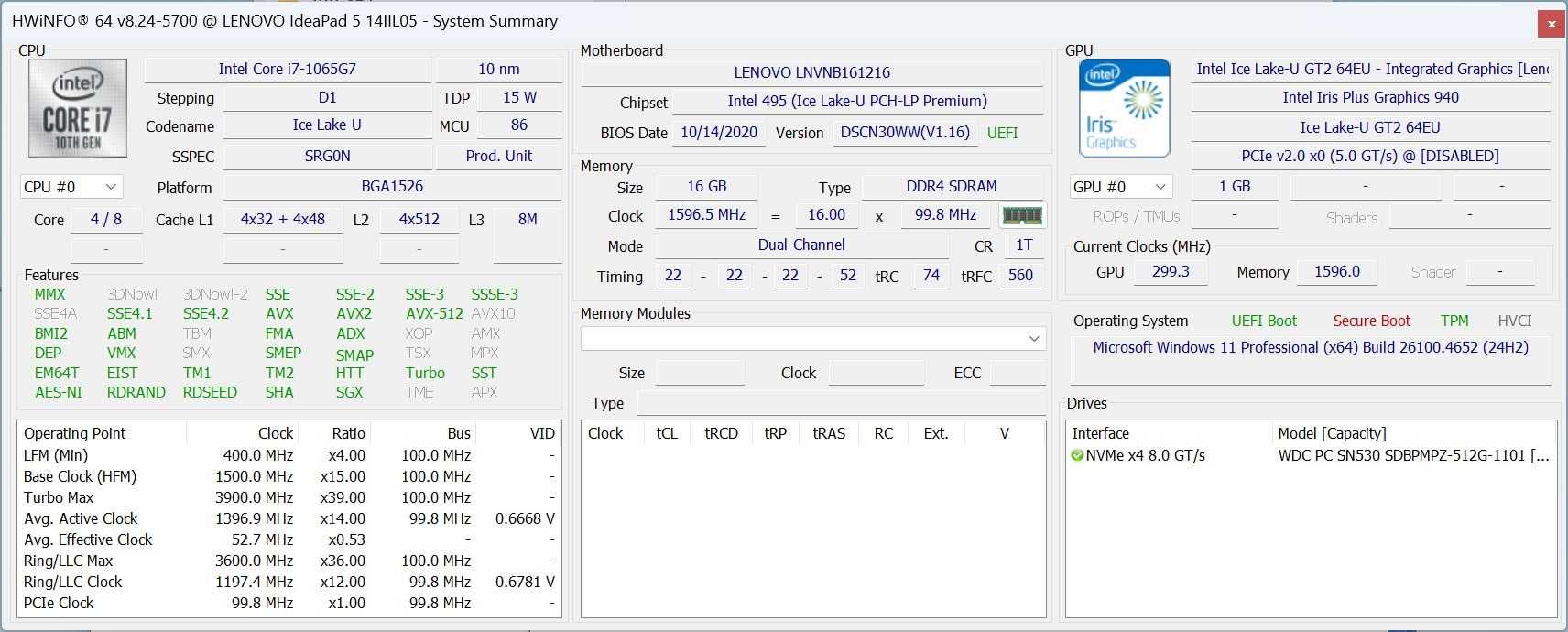1568x632 pixels.
Task: Open the GPU #0 selector dropdown
Action: point(1121,187)
